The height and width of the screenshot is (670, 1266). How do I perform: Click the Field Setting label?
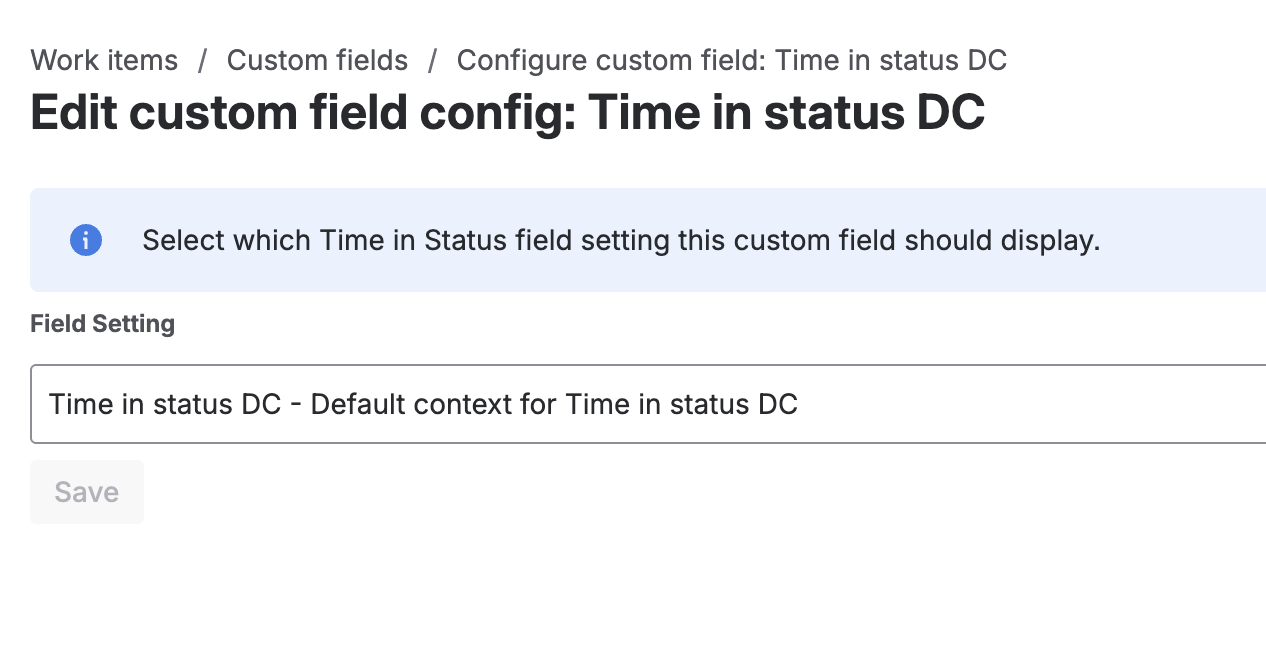pos(102,323)
